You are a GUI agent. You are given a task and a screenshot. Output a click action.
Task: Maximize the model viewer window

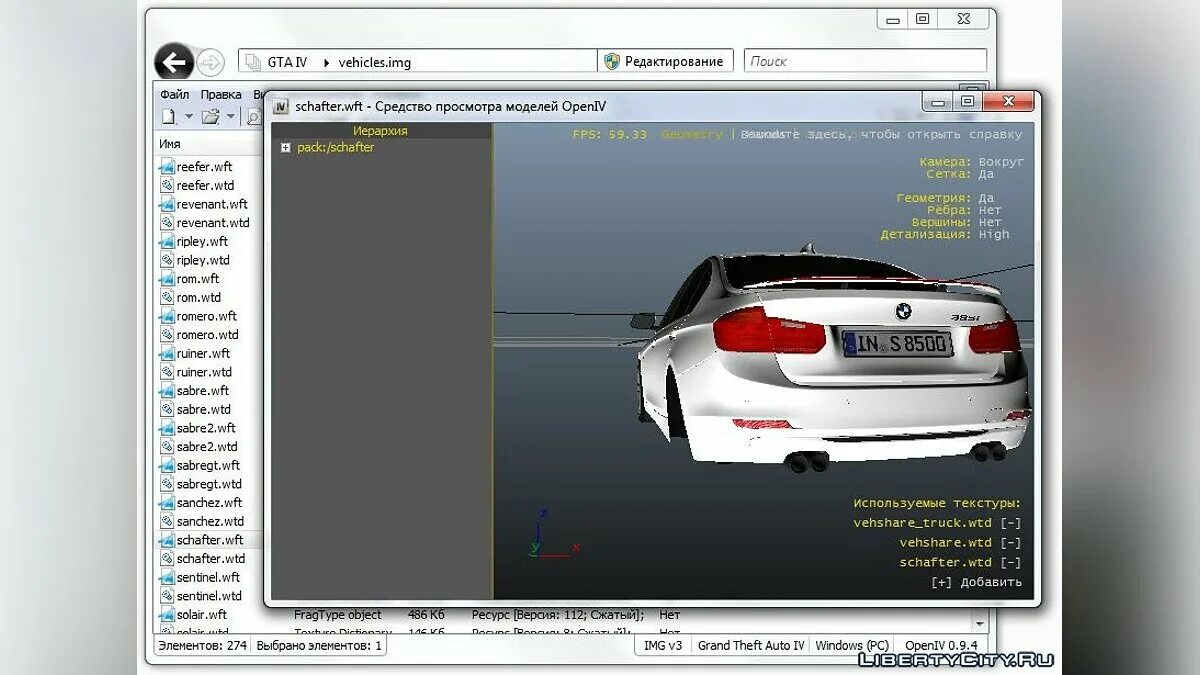click(967, 101)
